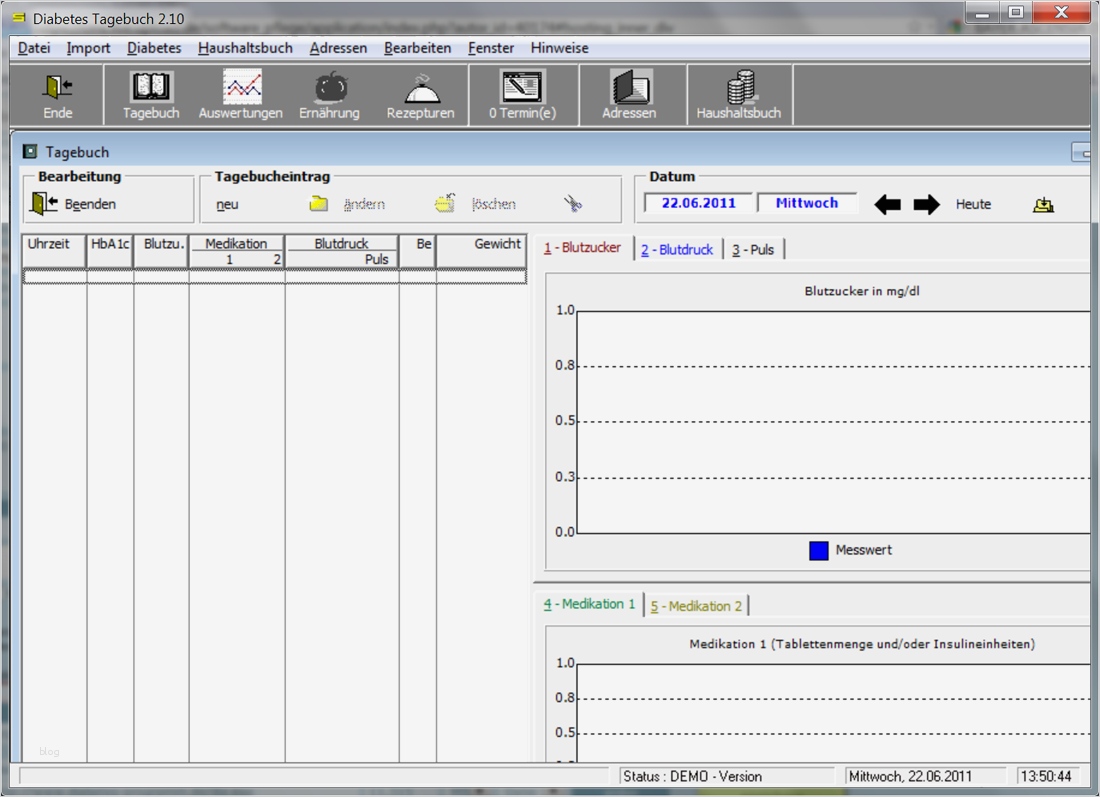The image size is (1100, 797).
Task: Select the 5 - Medikation 2 tab
Action: click(x=696, y=606)
